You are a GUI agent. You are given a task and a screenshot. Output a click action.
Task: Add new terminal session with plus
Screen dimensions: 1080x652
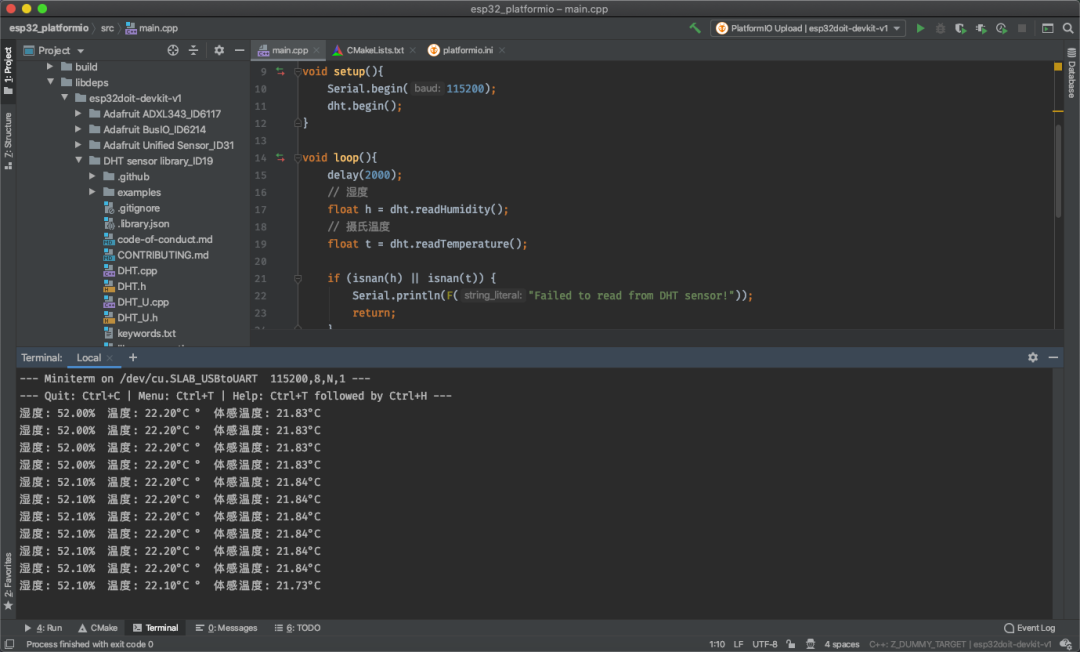(133, 357)
